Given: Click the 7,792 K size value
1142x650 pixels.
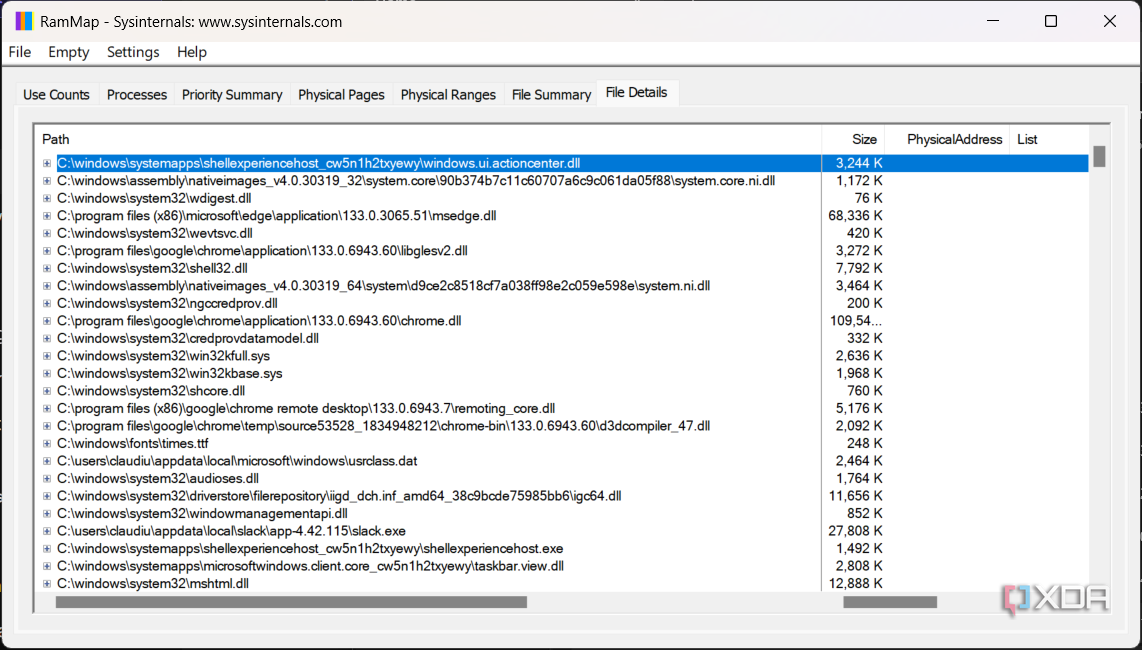Looking at the screenshot, I should tap(859, 268).
